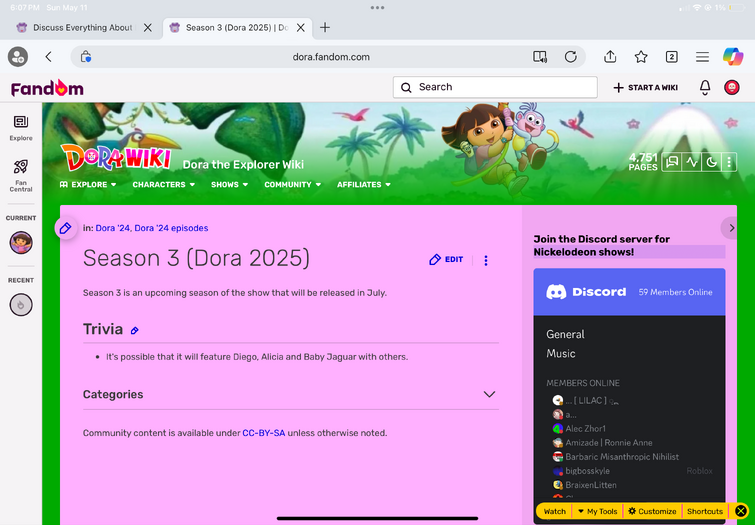Open the browser hamburger menu

pos(702,57)
